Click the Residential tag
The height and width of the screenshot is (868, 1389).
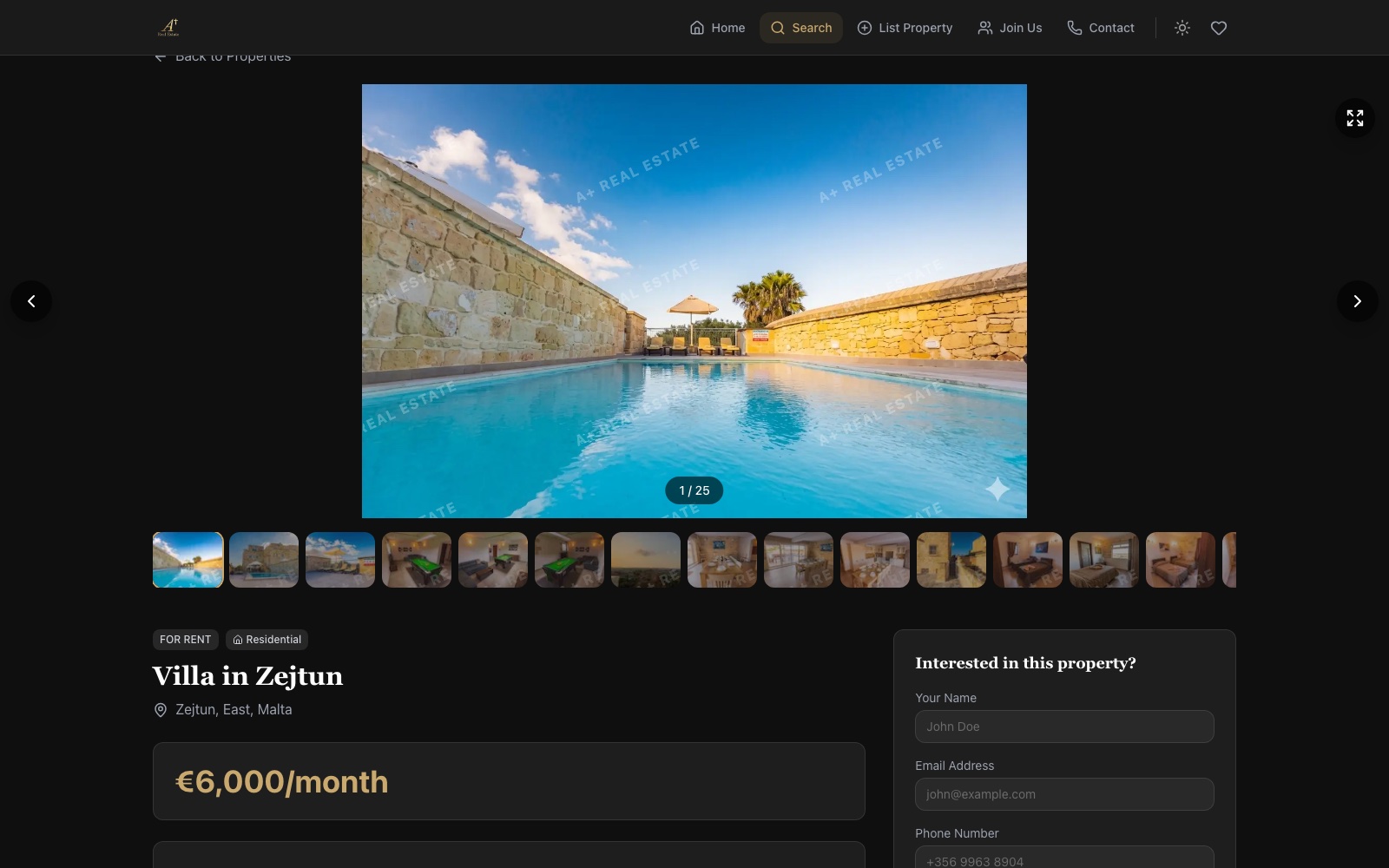267,640
